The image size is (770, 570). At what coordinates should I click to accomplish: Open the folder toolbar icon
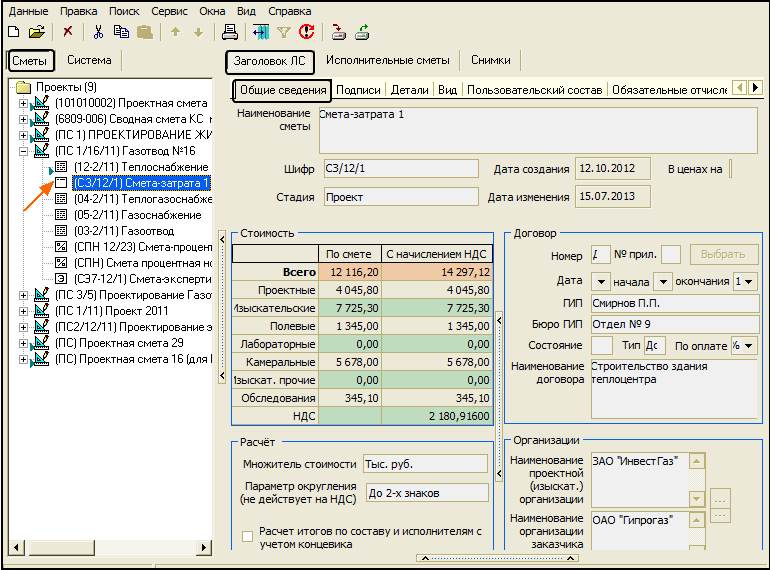36,32
